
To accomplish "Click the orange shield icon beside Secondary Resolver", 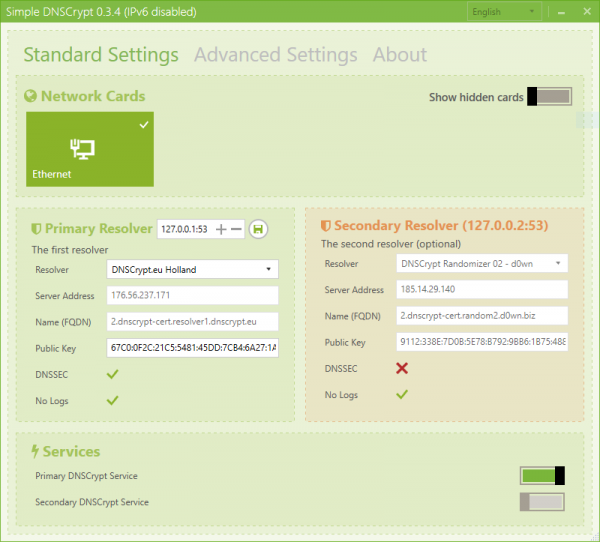I will [x=325, y=226].
